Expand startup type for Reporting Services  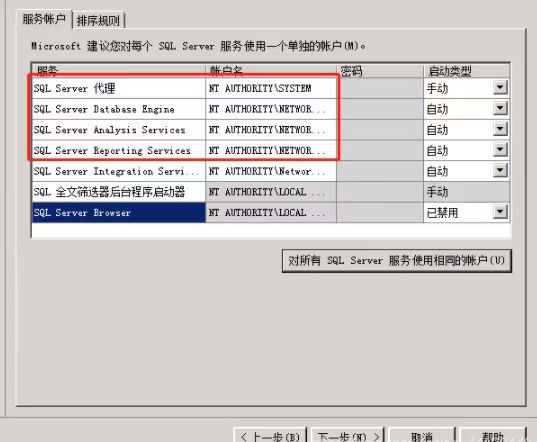[x=500, y=150]
